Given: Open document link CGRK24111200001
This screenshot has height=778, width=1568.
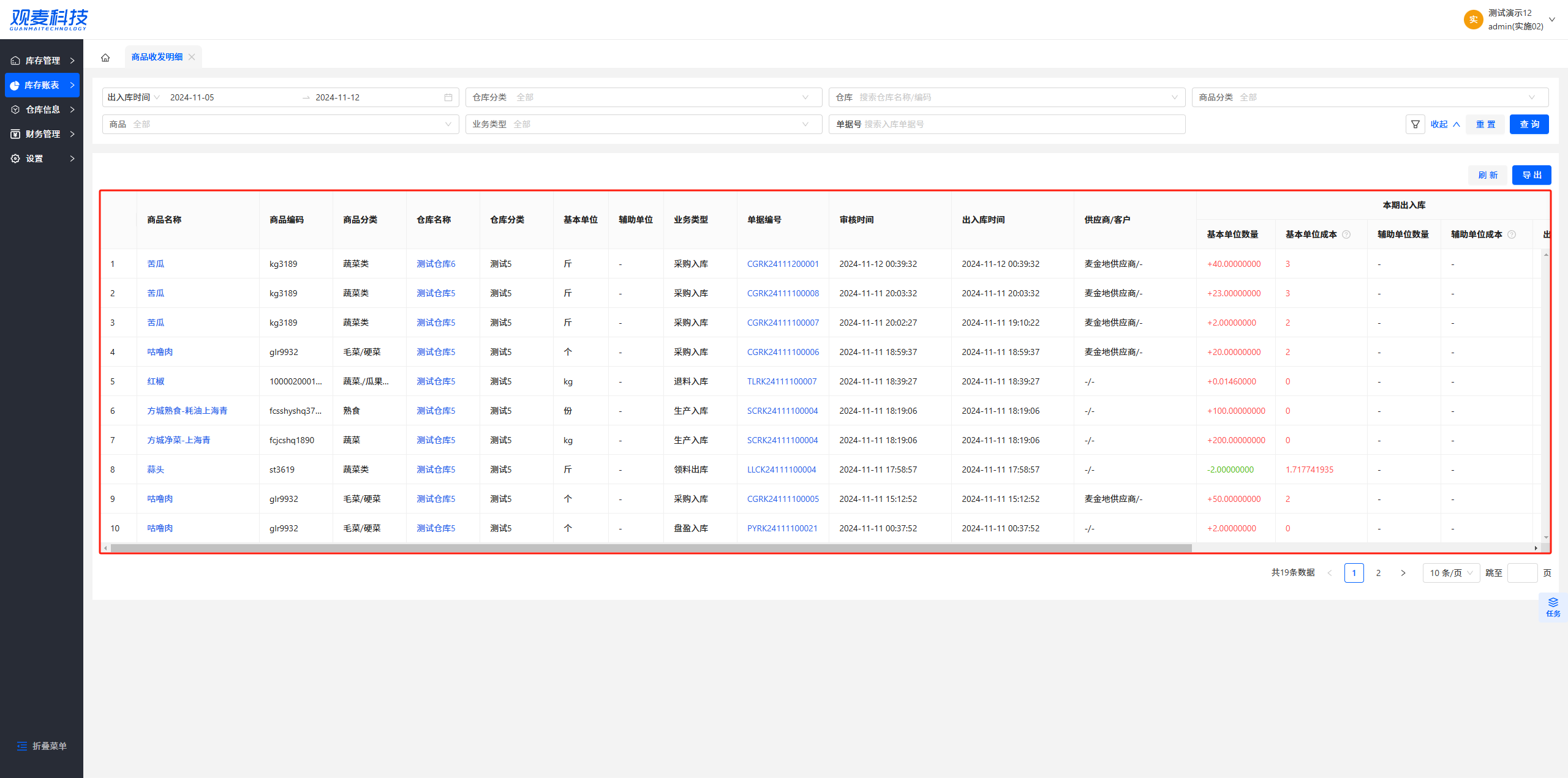Looking at the screenshot, I should click(782, 264).
